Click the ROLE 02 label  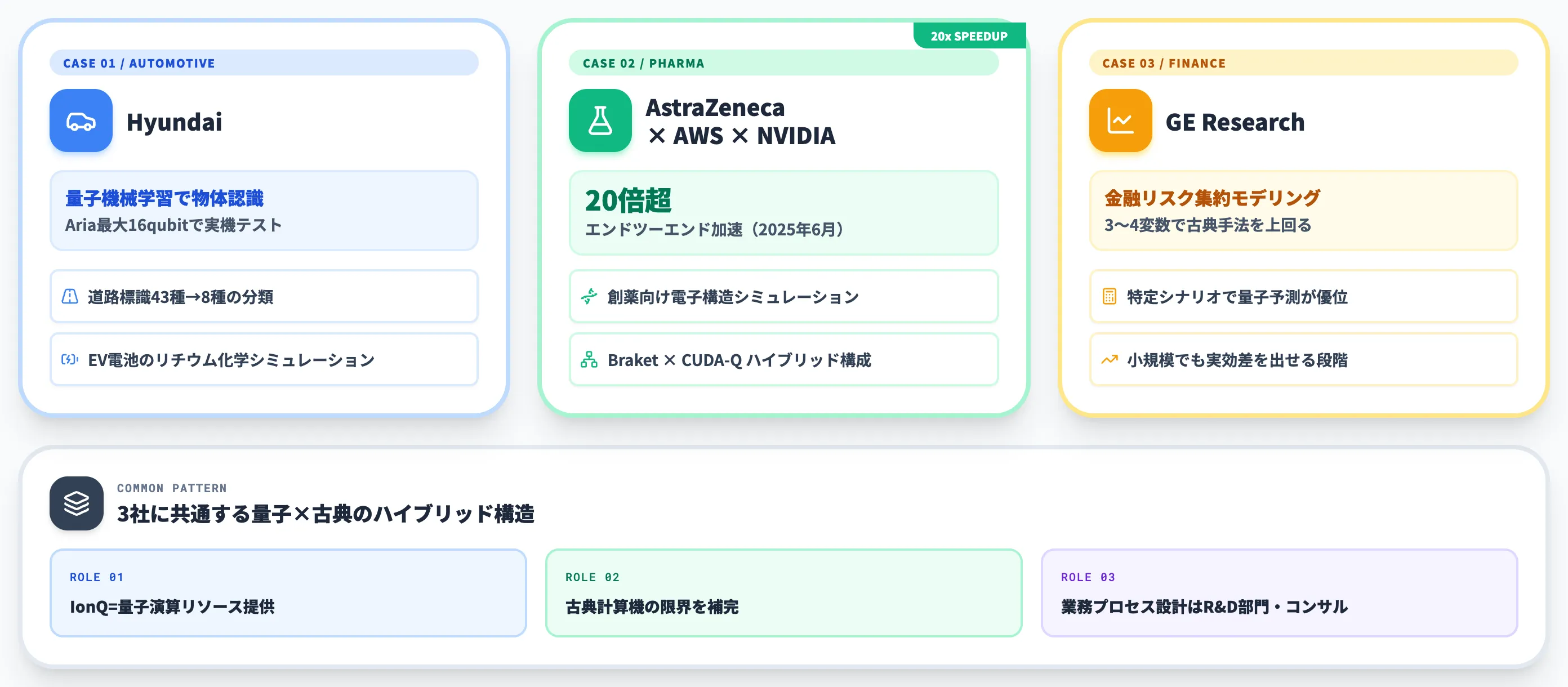pos(593,577)
